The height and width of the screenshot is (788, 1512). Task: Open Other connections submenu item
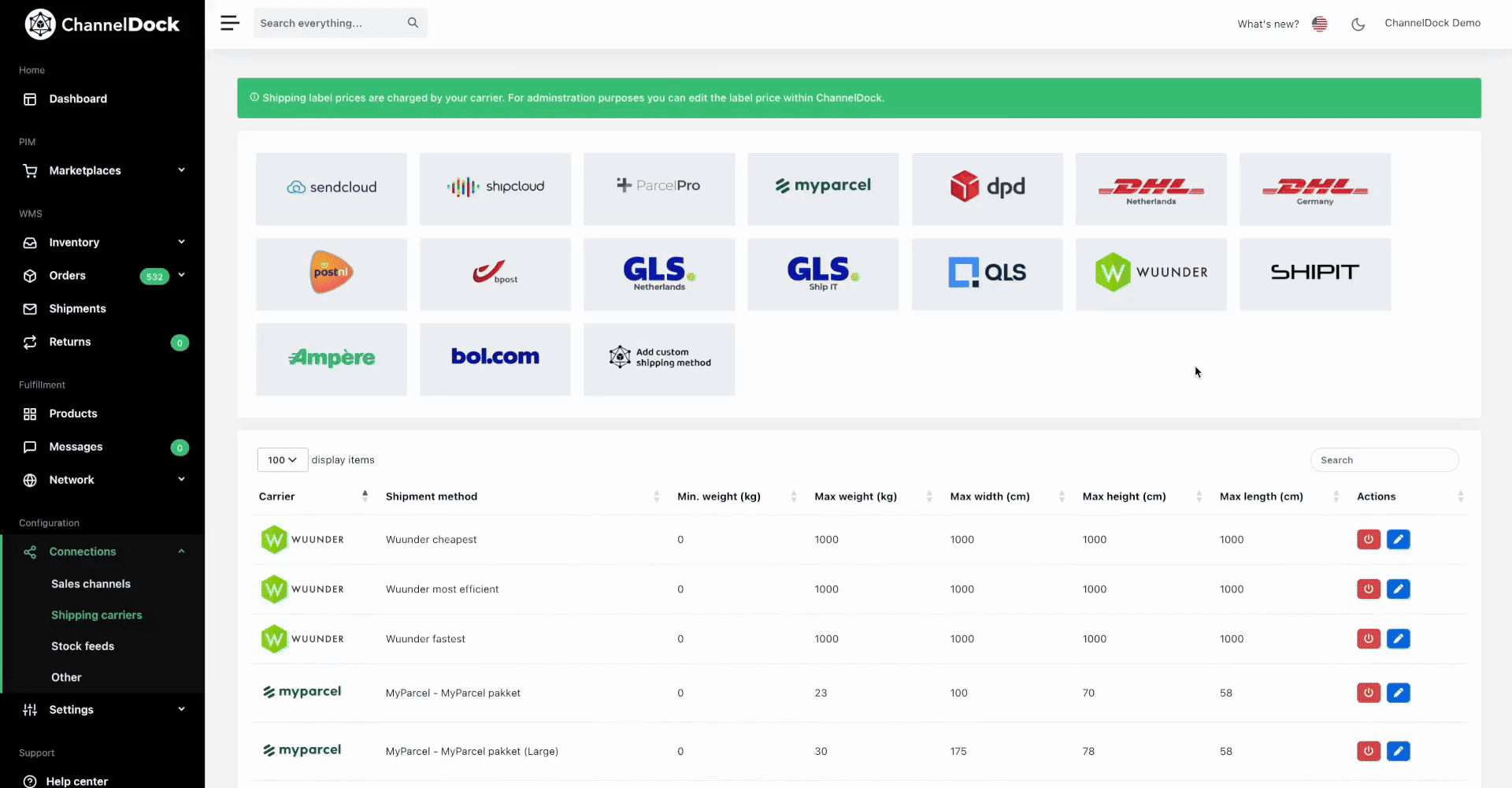point(66,678)
